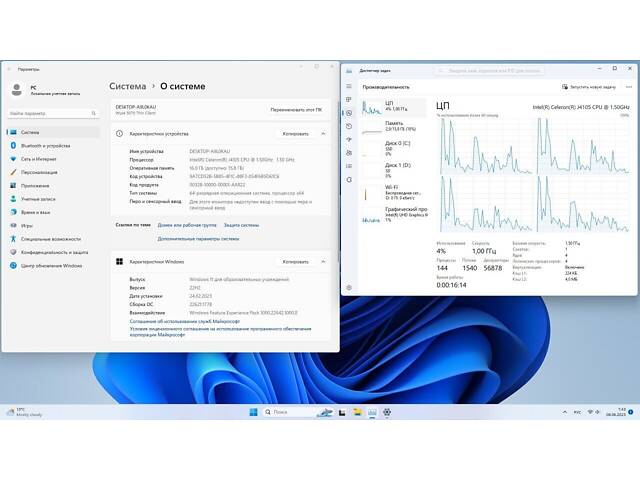Open Приложения settings

tap(53, 186)
